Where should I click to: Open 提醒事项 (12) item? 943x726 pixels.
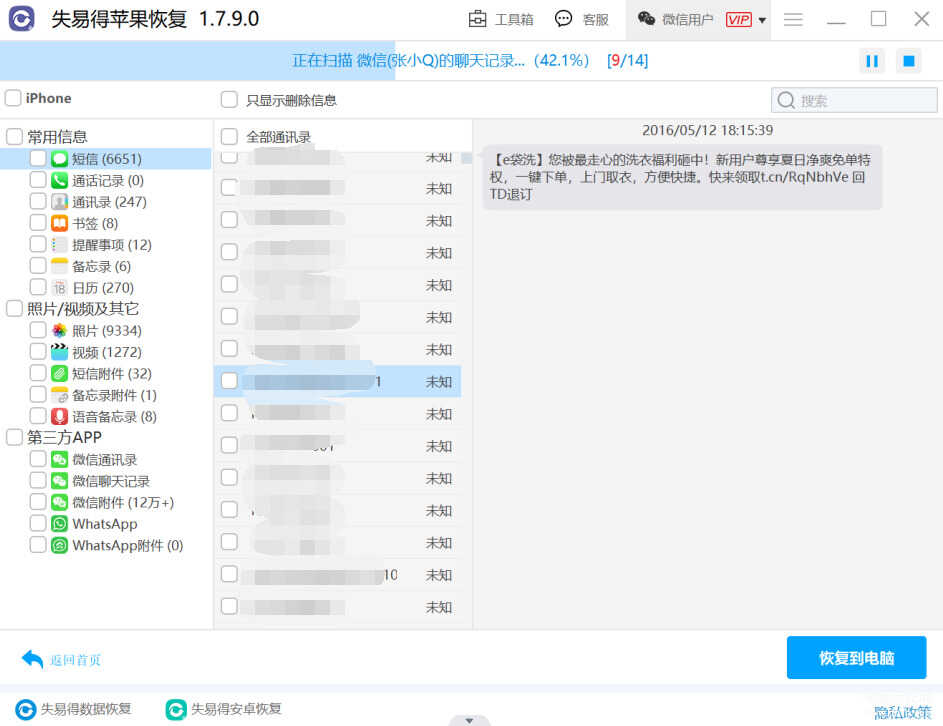pos(111,245)
